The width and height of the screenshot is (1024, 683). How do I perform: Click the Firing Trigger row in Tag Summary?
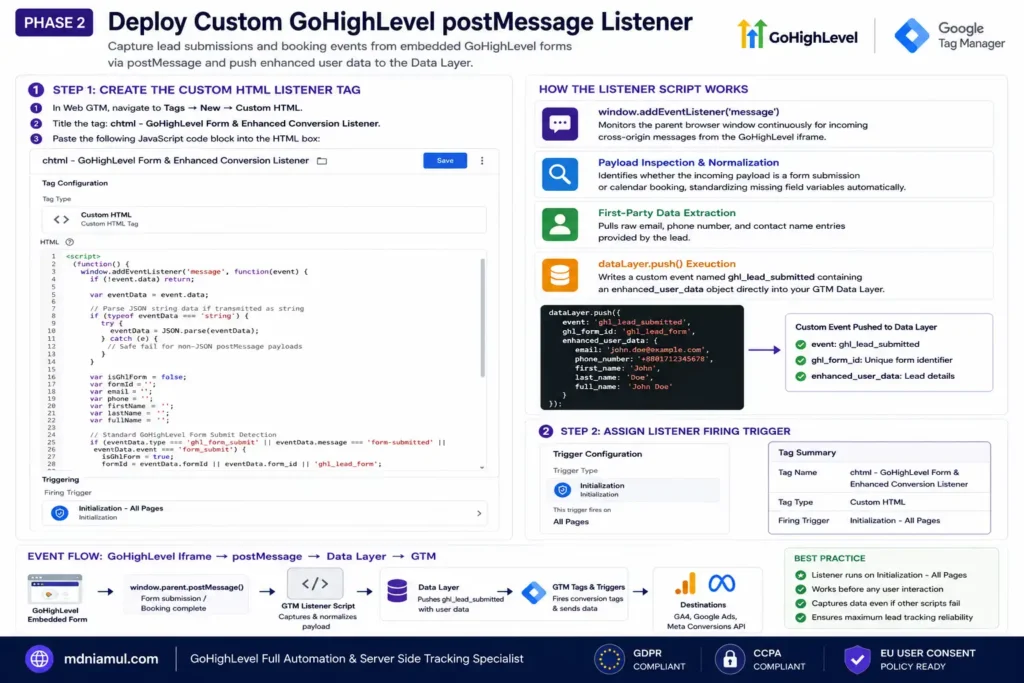[x=879, y=520]
